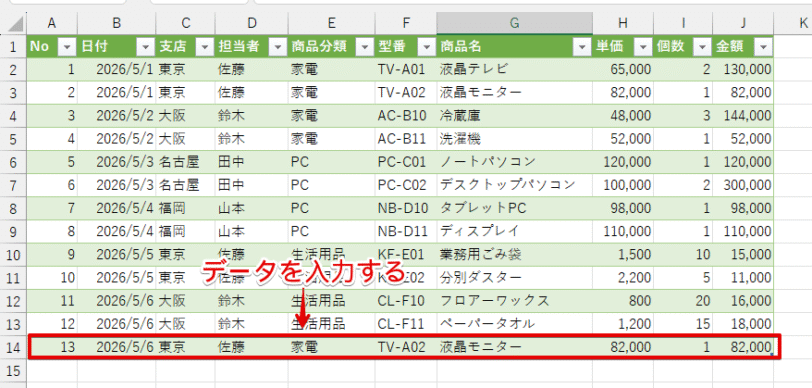The height and width of the screenshot is (388, 812).
Task: Click model number CL-F11 cell
Action: pos(406,324)
